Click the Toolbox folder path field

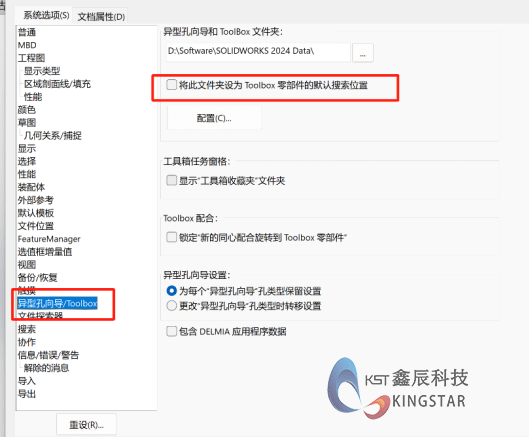tap(258, 52)
